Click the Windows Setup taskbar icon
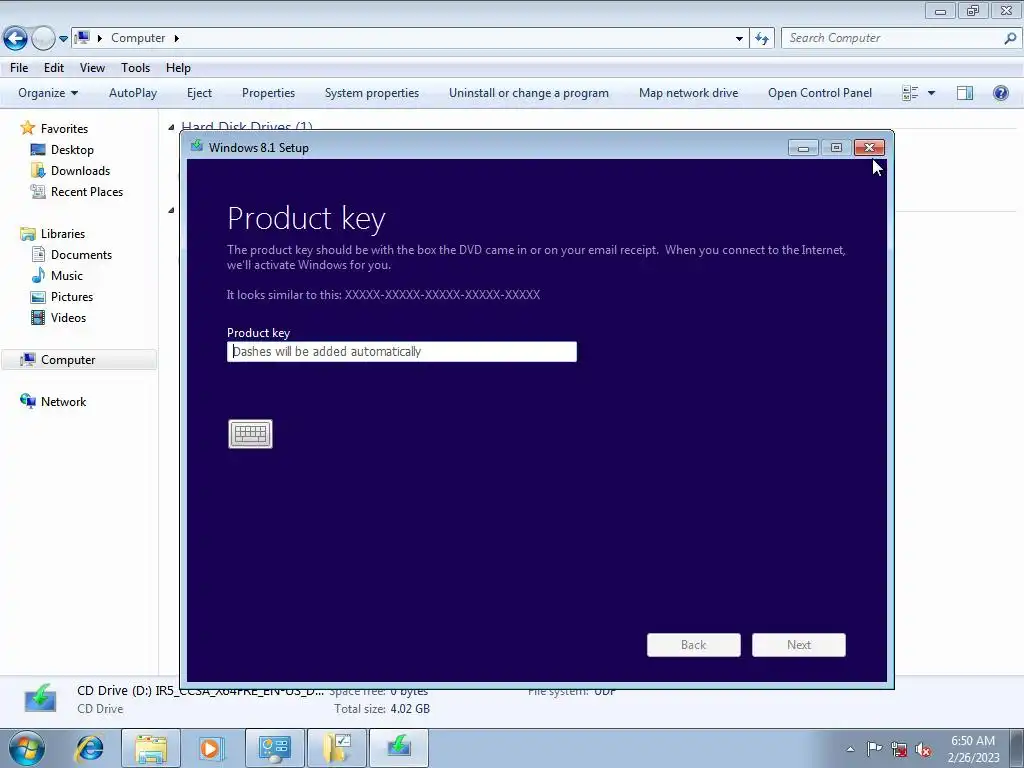1024x768 pixels. pos(399,748)
